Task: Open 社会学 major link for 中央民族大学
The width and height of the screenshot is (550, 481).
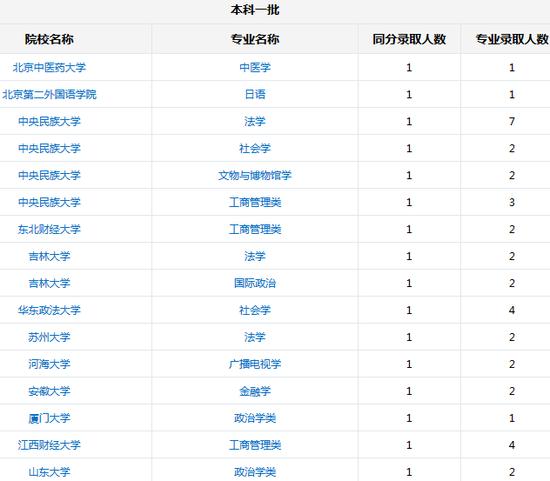Action: 255,148
